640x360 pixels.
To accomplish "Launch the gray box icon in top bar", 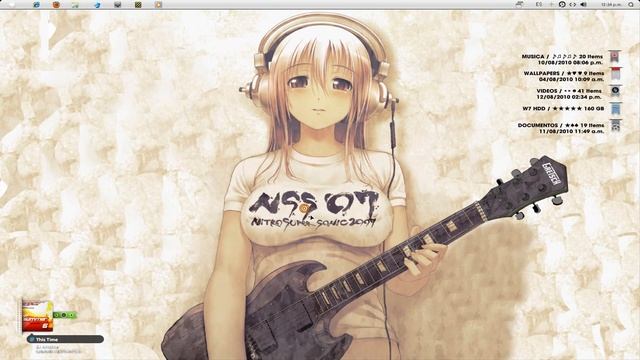I will 118,4.
